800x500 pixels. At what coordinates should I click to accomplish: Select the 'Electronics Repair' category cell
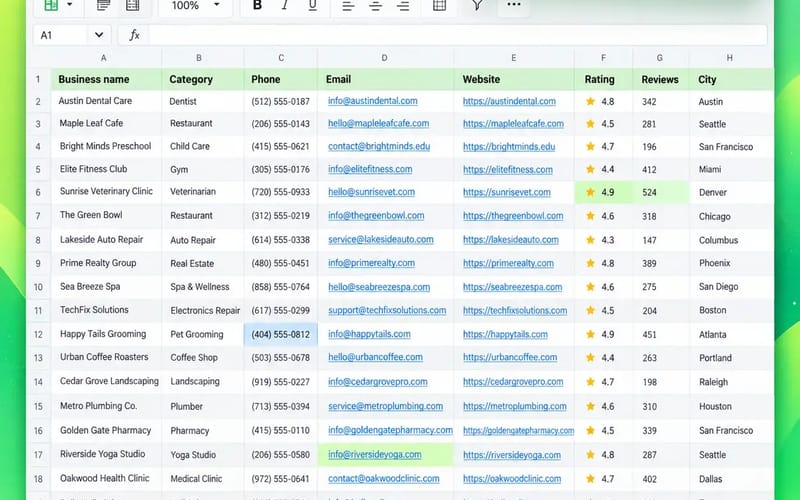coord(203,310)
